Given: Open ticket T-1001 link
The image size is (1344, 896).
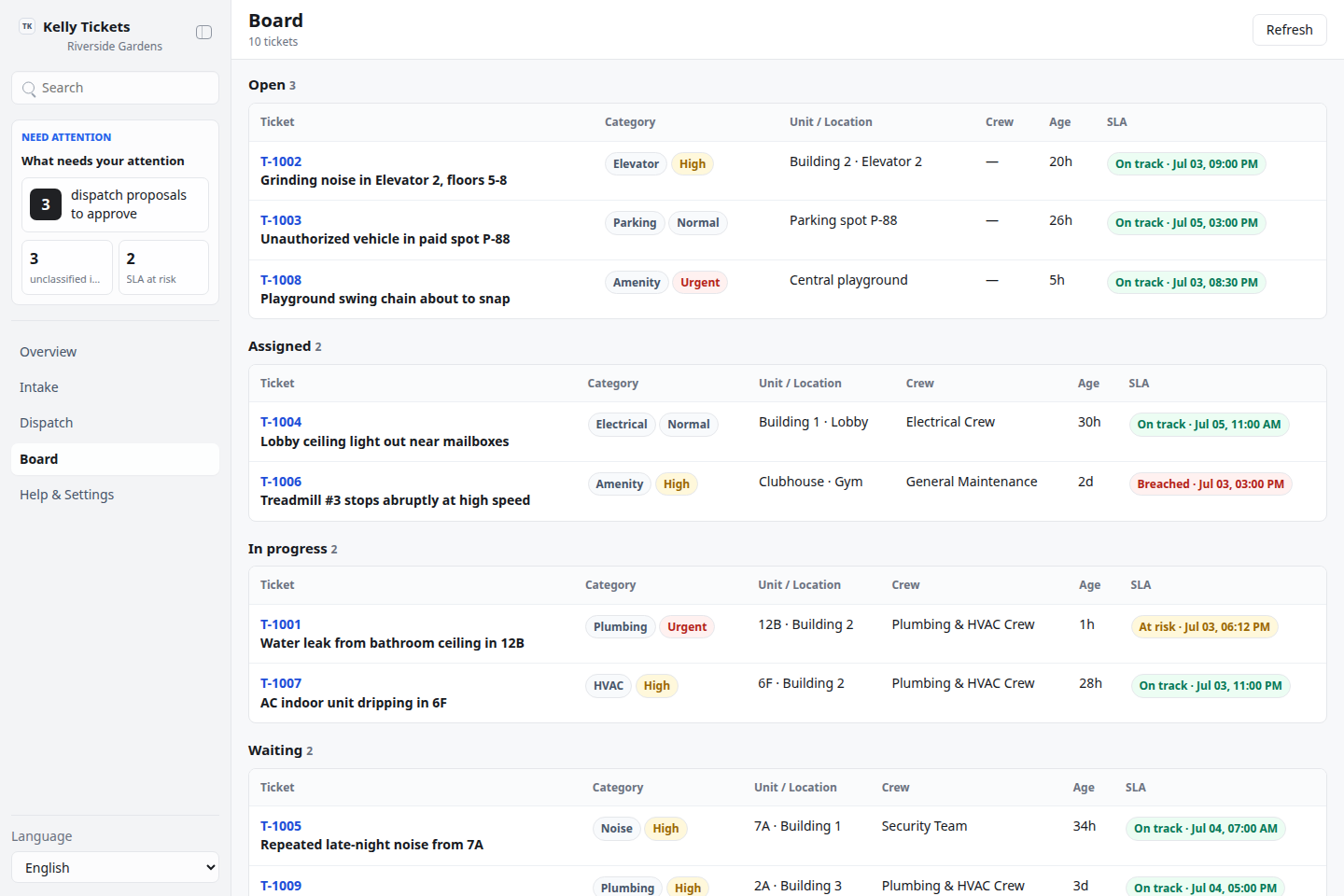Looking at the screenshot, I should click(x=280, y=624).
